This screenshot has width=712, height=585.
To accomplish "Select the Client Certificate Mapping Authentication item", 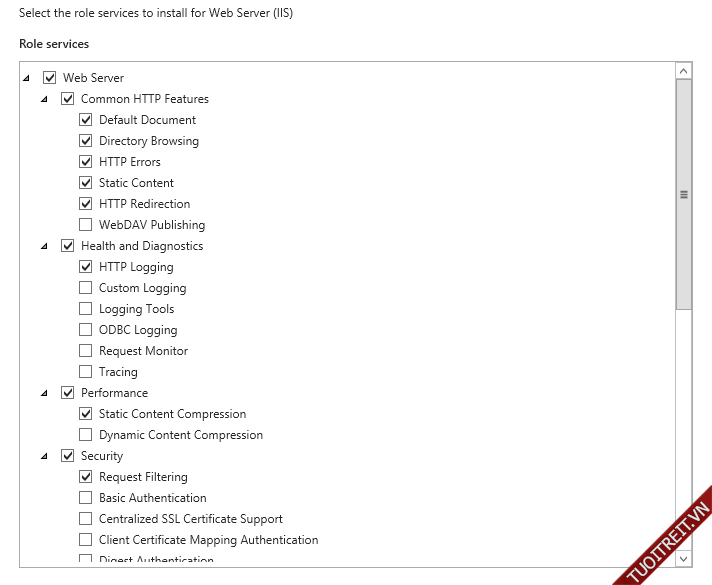I will 208,540.
